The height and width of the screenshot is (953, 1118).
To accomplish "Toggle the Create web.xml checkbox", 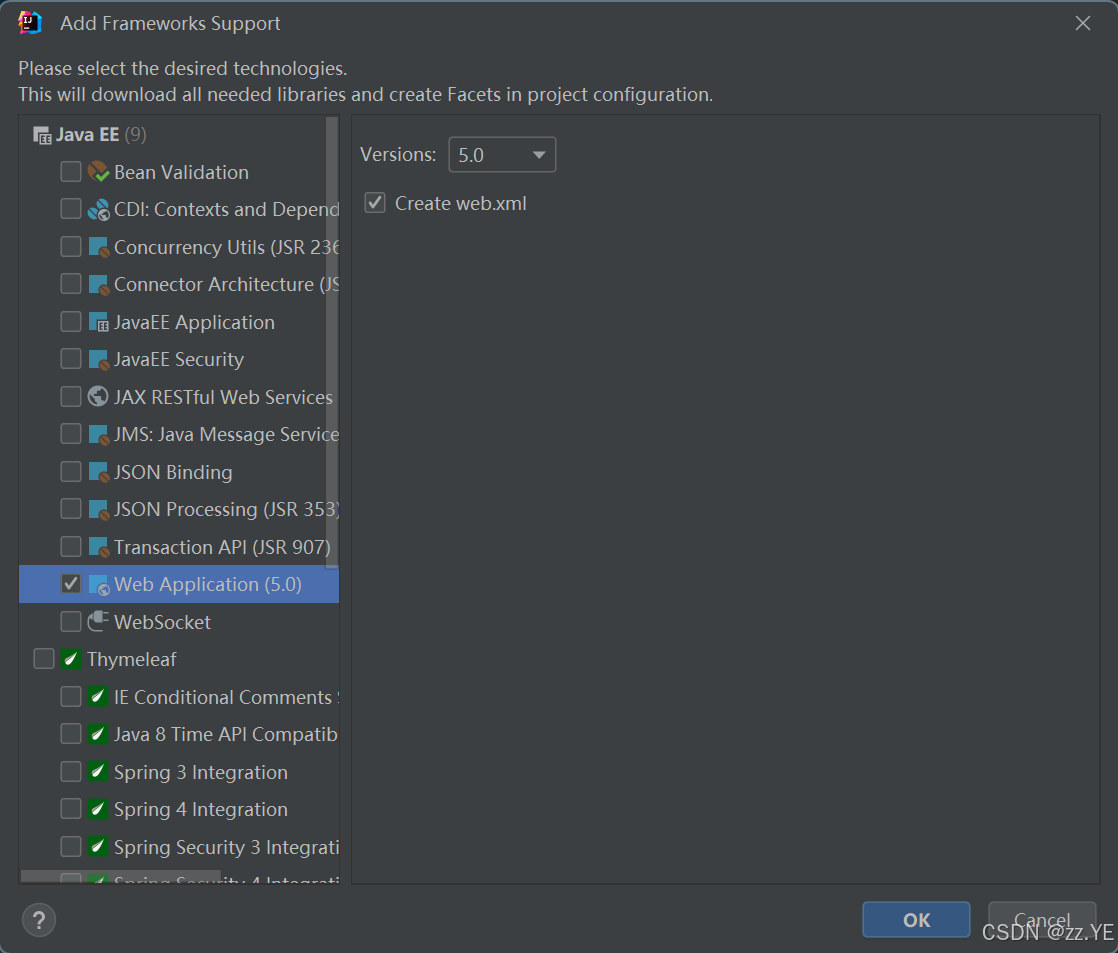I will click(375, 202).
